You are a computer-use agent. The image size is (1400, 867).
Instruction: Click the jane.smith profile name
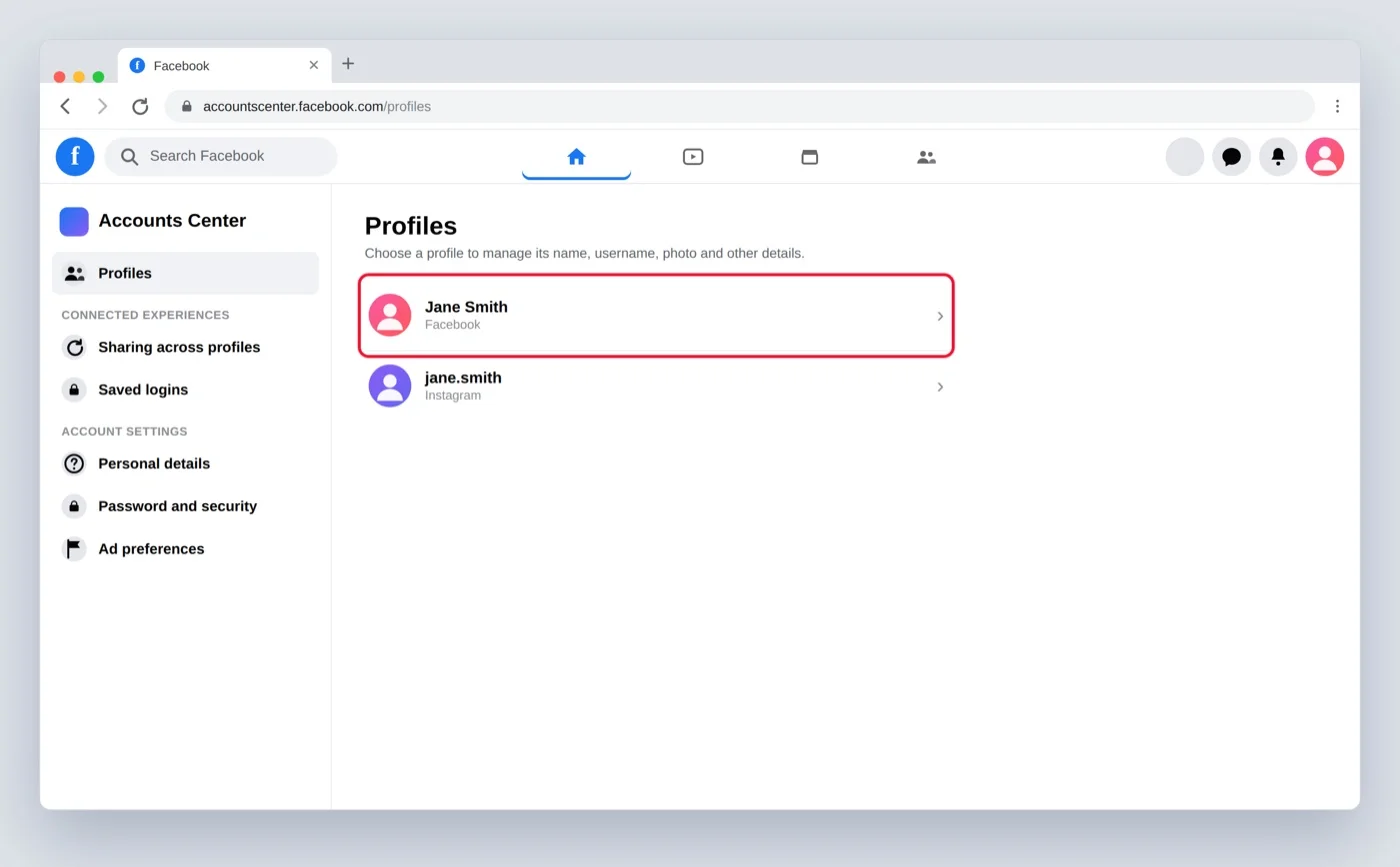tap(463, 378)
